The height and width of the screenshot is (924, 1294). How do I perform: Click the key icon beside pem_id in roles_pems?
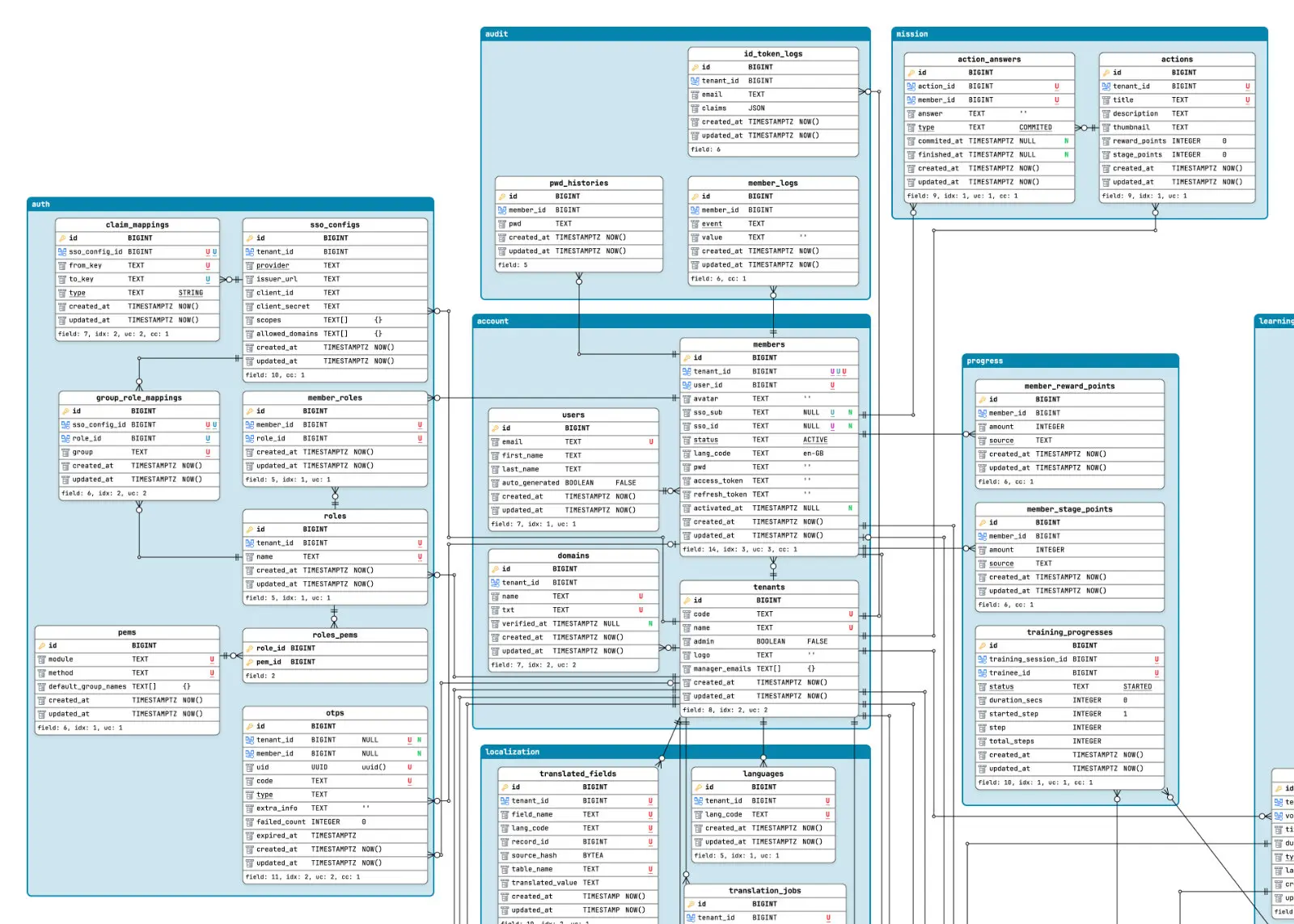coord(250,662)
